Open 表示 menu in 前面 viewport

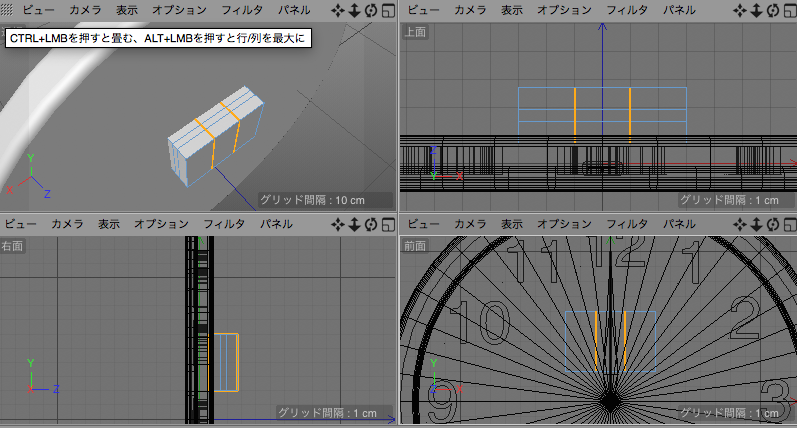(512, 224)
